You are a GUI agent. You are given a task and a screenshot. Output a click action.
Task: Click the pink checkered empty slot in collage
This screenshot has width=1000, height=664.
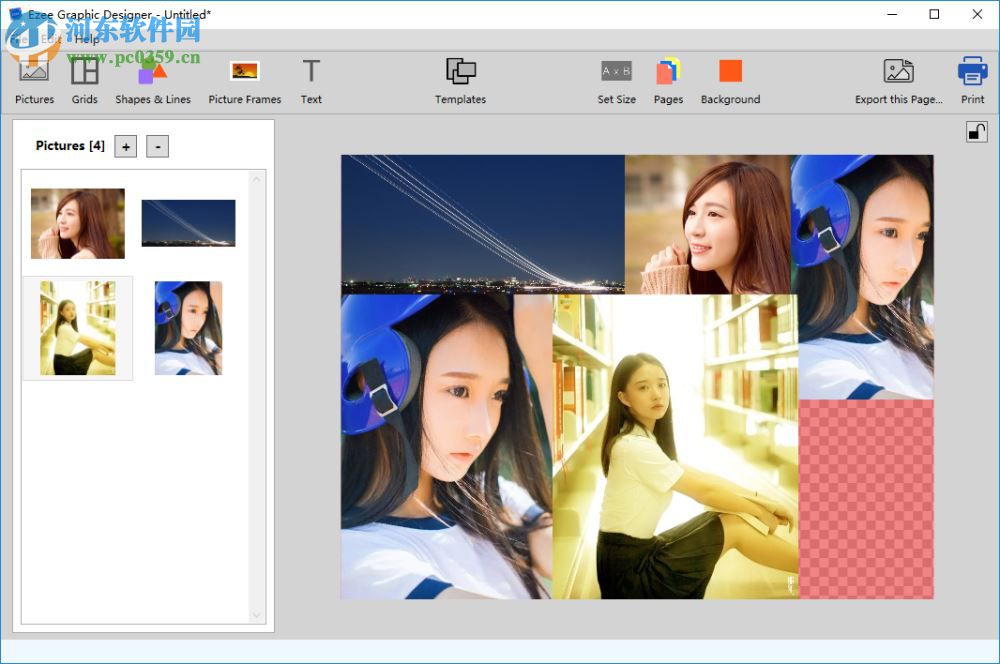(x=866, y=500)
